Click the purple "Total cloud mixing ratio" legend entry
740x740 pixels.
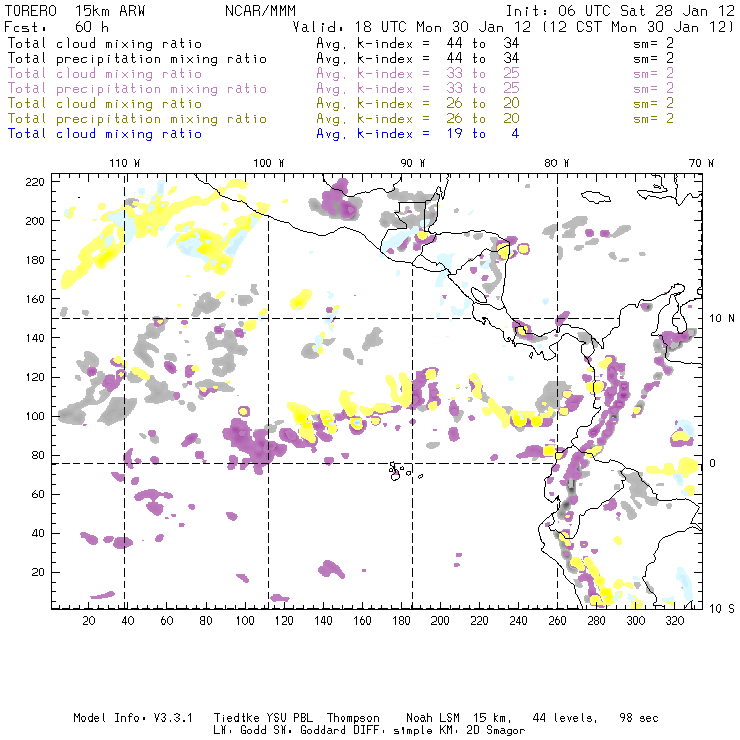click(x=105, y=74)
